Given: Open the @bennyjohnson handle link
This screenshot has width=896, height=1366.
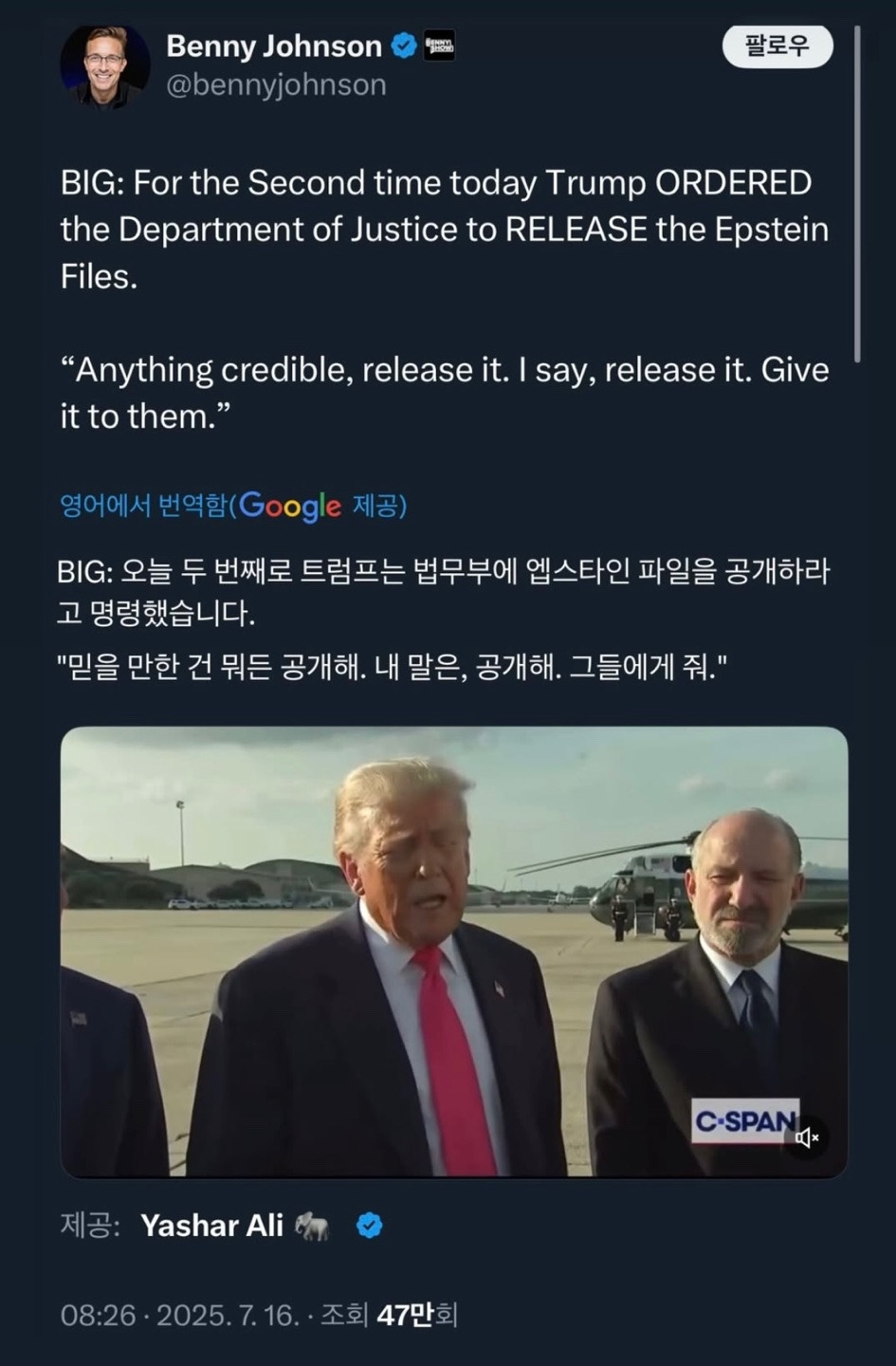Looking at the screenshot, I should pyautogui.click(x=276, y=84).
